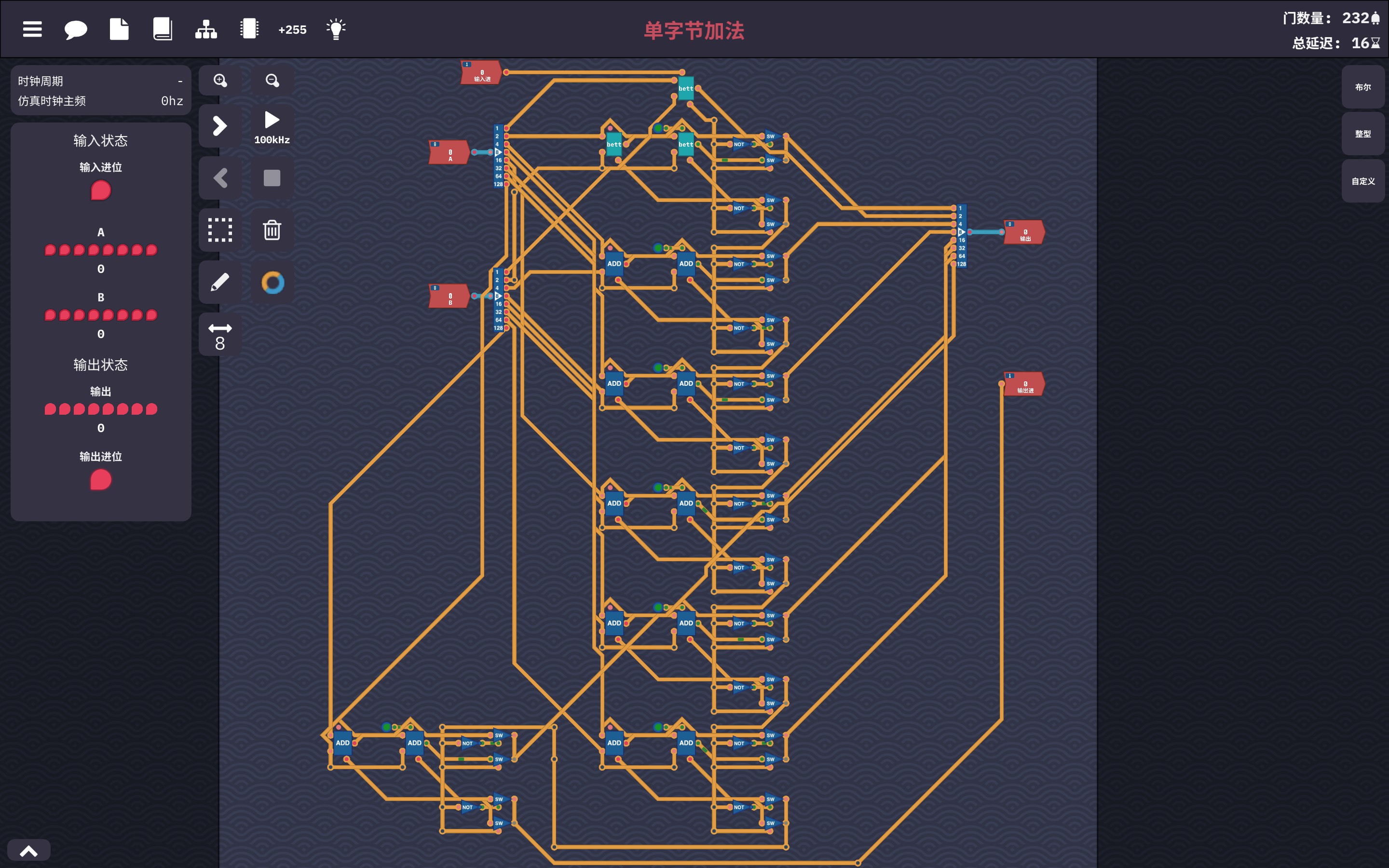Stop the simulation
Image resolution: width=1389 pixels, height=868 pixels.
[x=272, y=178]
